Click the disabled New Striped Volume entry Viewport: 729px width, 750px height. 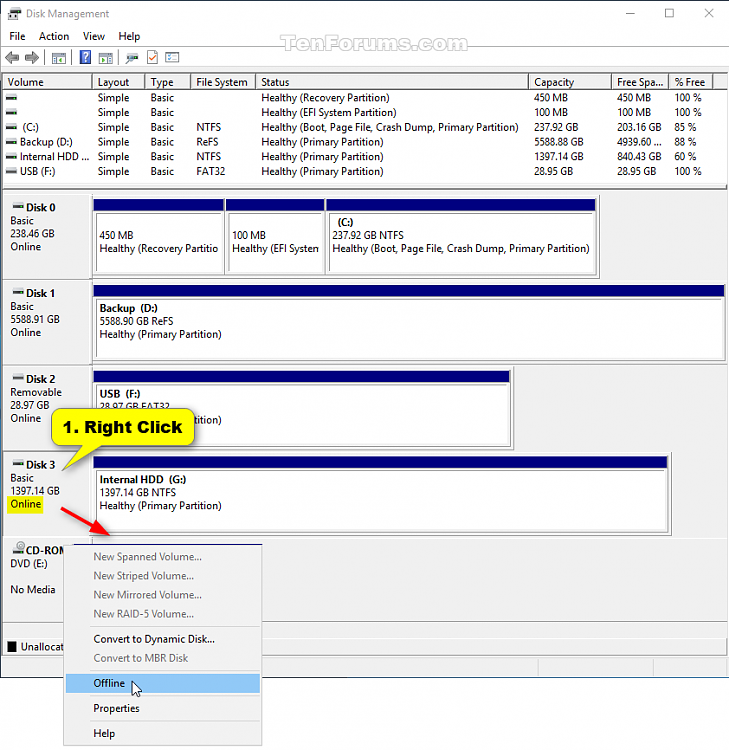click(163, 576)
